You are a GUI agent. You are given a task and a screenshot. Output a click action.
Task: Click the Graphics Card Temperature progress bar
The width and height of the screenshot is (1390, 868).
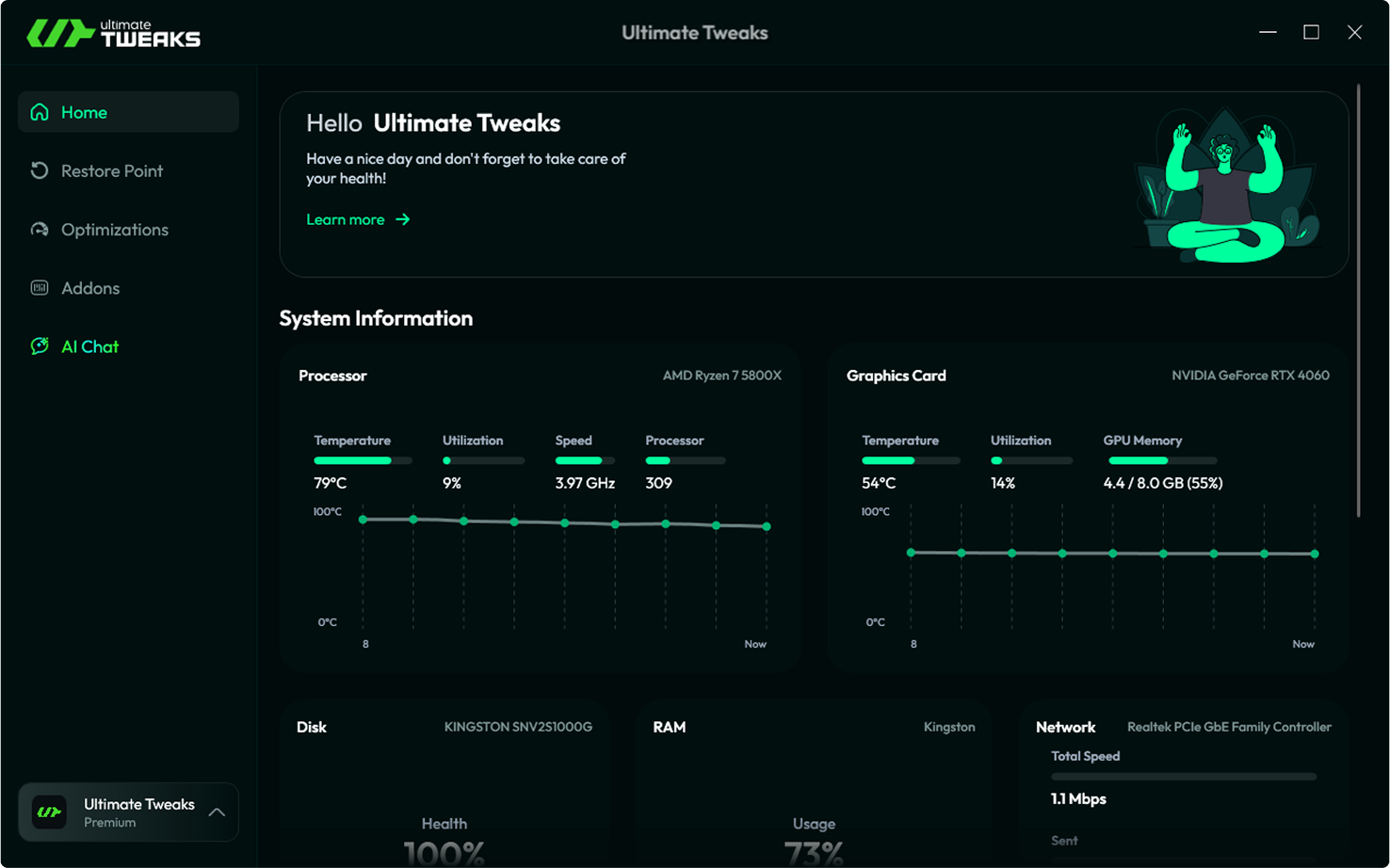coord(911,460)
